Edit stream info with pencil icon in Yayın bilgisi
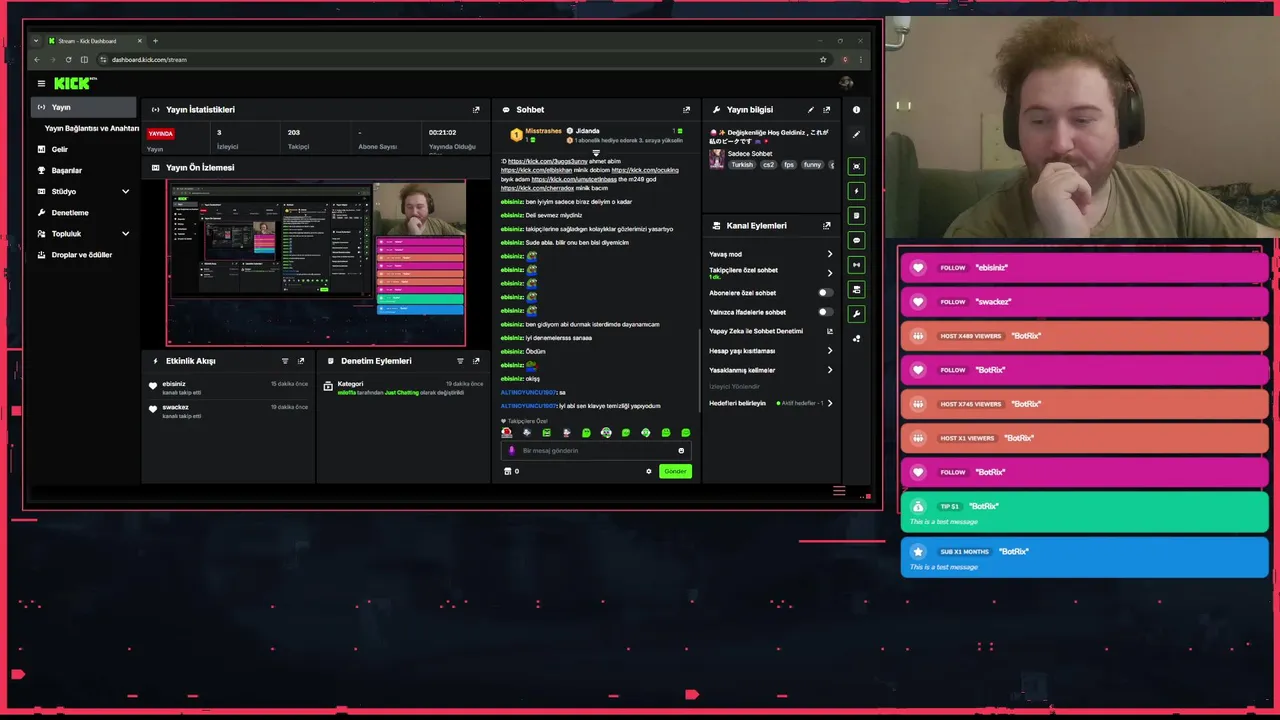The width and height of the screenshot is (1280, 720). (811, 110)
